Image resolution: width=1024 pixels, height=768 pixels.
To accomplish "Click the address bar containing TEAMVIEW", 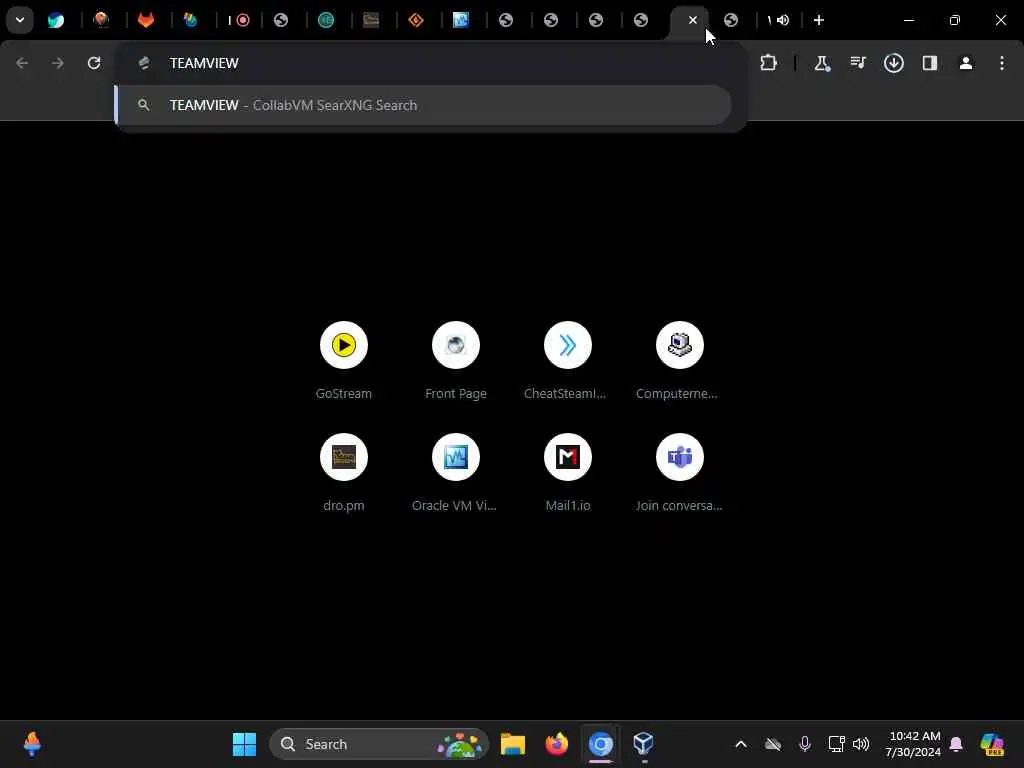I will click(431, 63).
